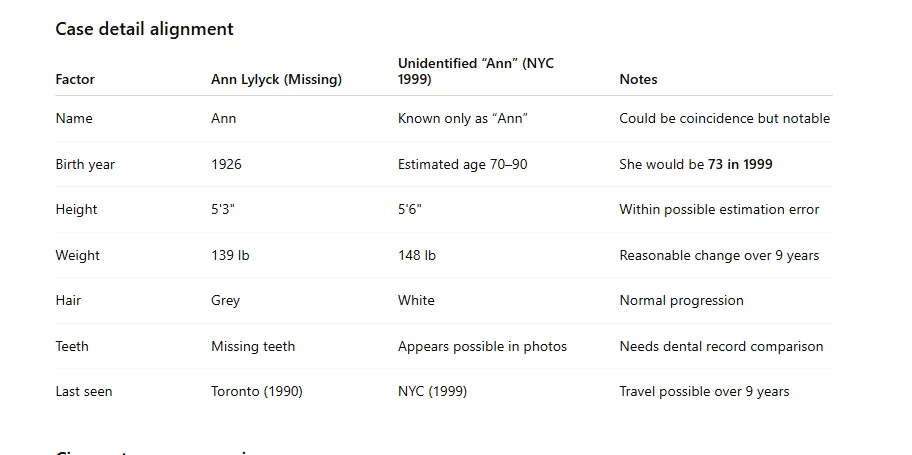Image resolution: width=912 pixels, height=455 pixels.
Task: Click the 'Grey' hair cell
Action: [225, 300]
